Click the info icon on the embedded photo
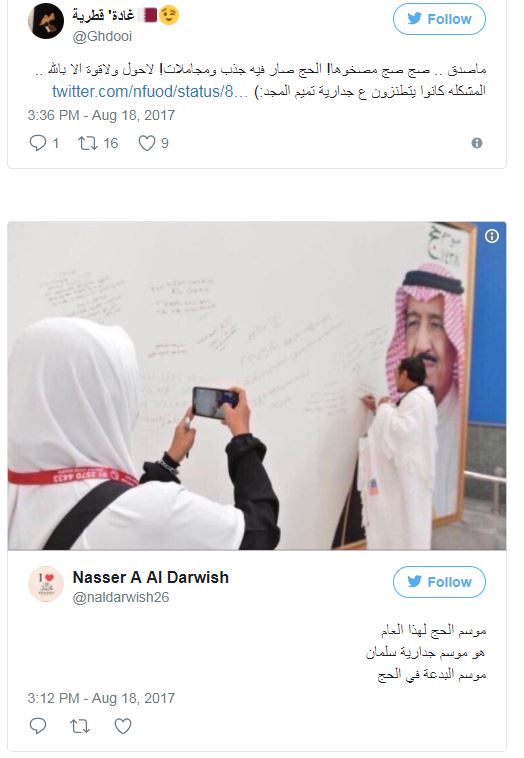 492,236
